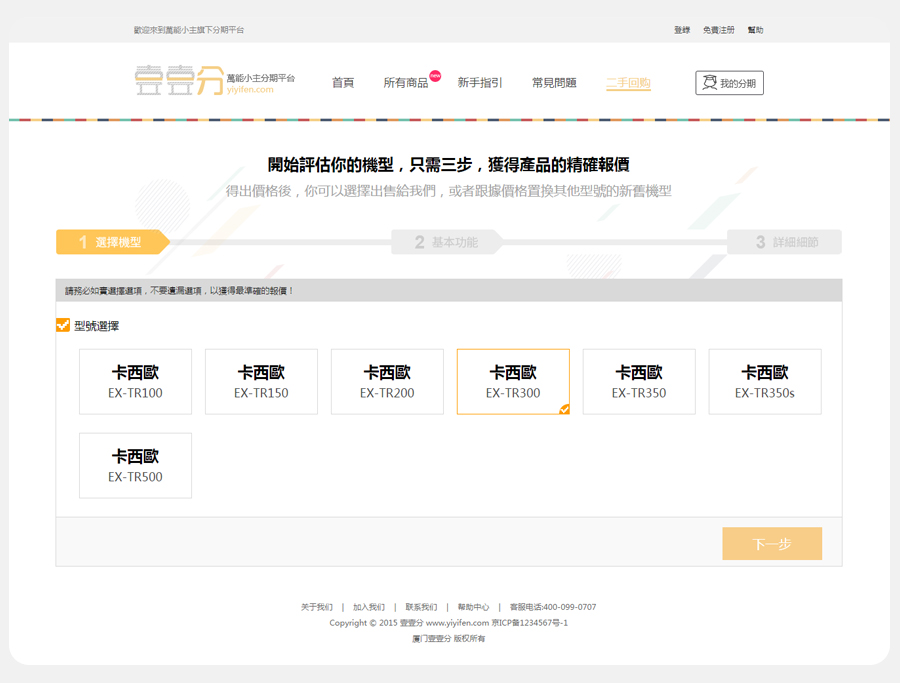This screenshot has height=683, width=900.
Task: Open the 关于我们 footer link
Action: click(x=317, y=607)
